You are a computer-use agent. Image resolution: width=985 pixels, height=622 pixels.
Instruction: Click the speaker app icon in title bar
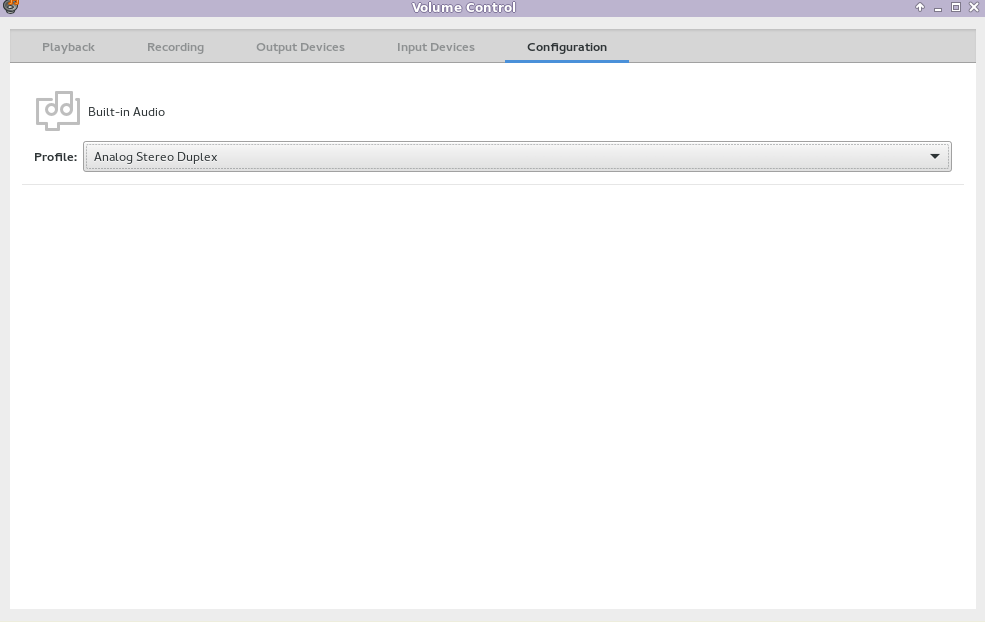coord(10,7)
